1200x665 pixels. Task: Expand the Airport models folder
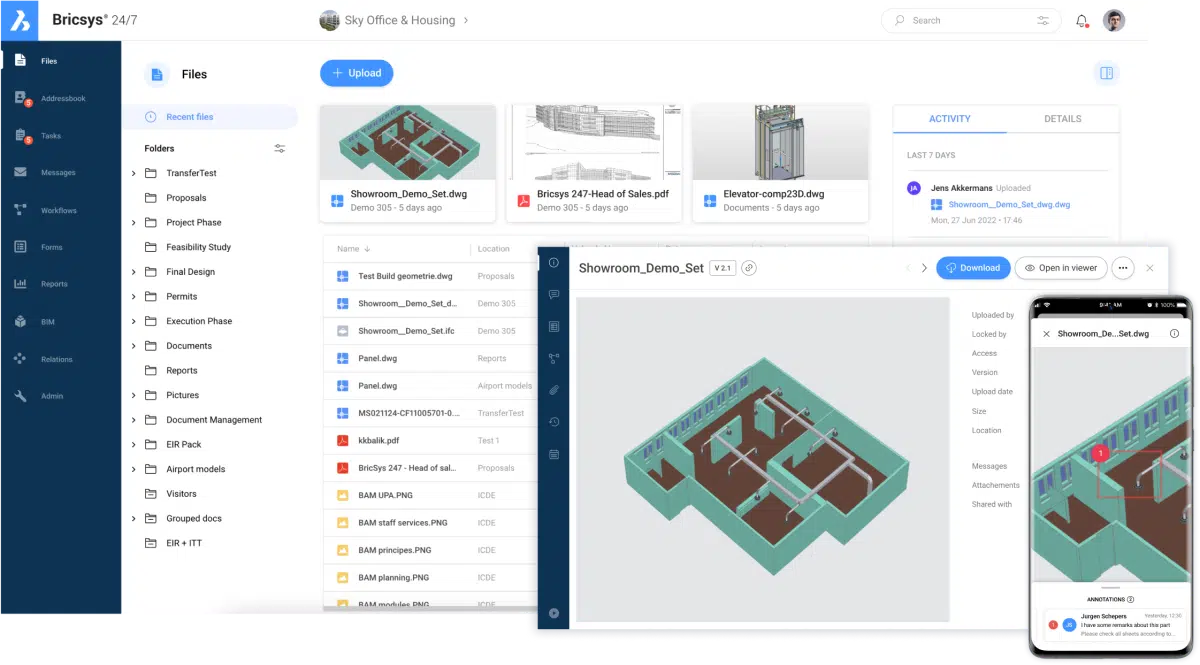point(134,469)
